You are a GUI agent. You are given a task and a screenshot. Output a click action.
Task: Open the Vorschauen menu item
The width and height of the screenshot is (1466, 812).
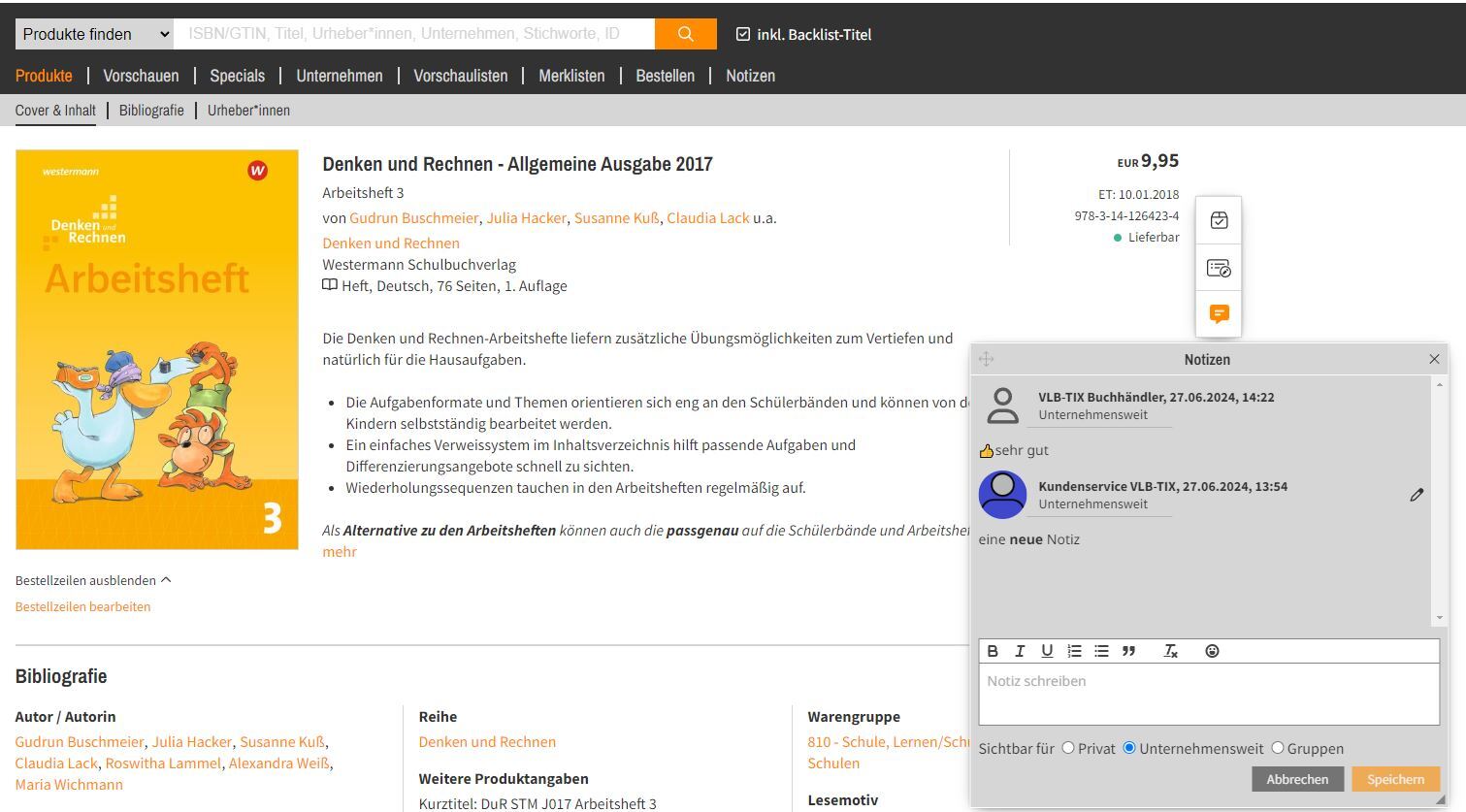click(x=141, y=76)
